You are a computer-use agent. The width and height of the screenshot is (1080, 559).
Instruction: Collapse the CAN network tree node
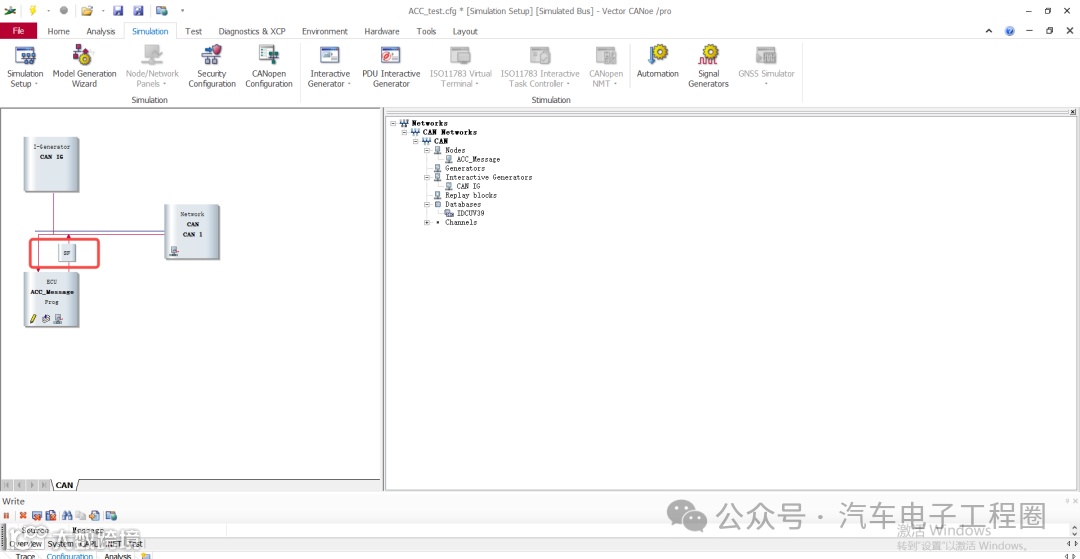tap(416, 141)
